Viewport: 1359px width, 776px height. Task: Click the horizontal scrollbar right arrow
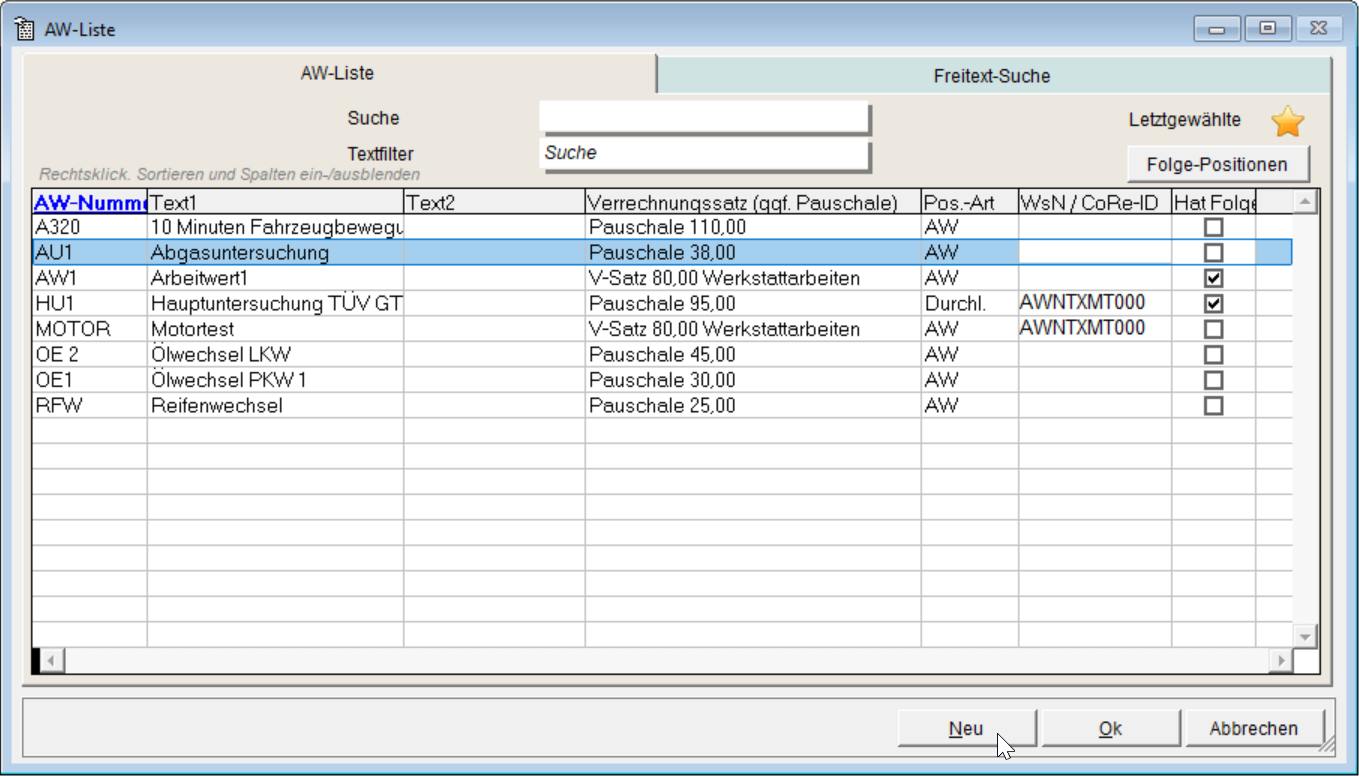1280,660
